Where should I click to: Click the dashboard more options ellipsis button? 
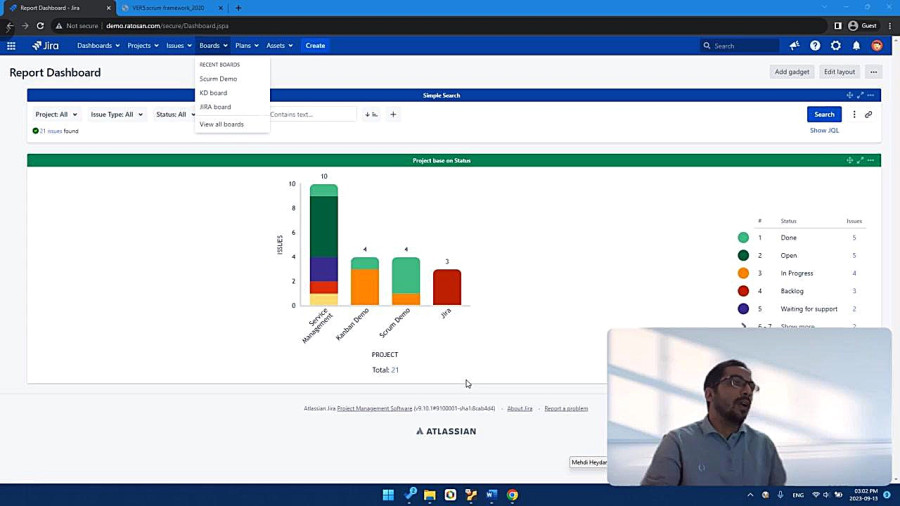(874, 72)
